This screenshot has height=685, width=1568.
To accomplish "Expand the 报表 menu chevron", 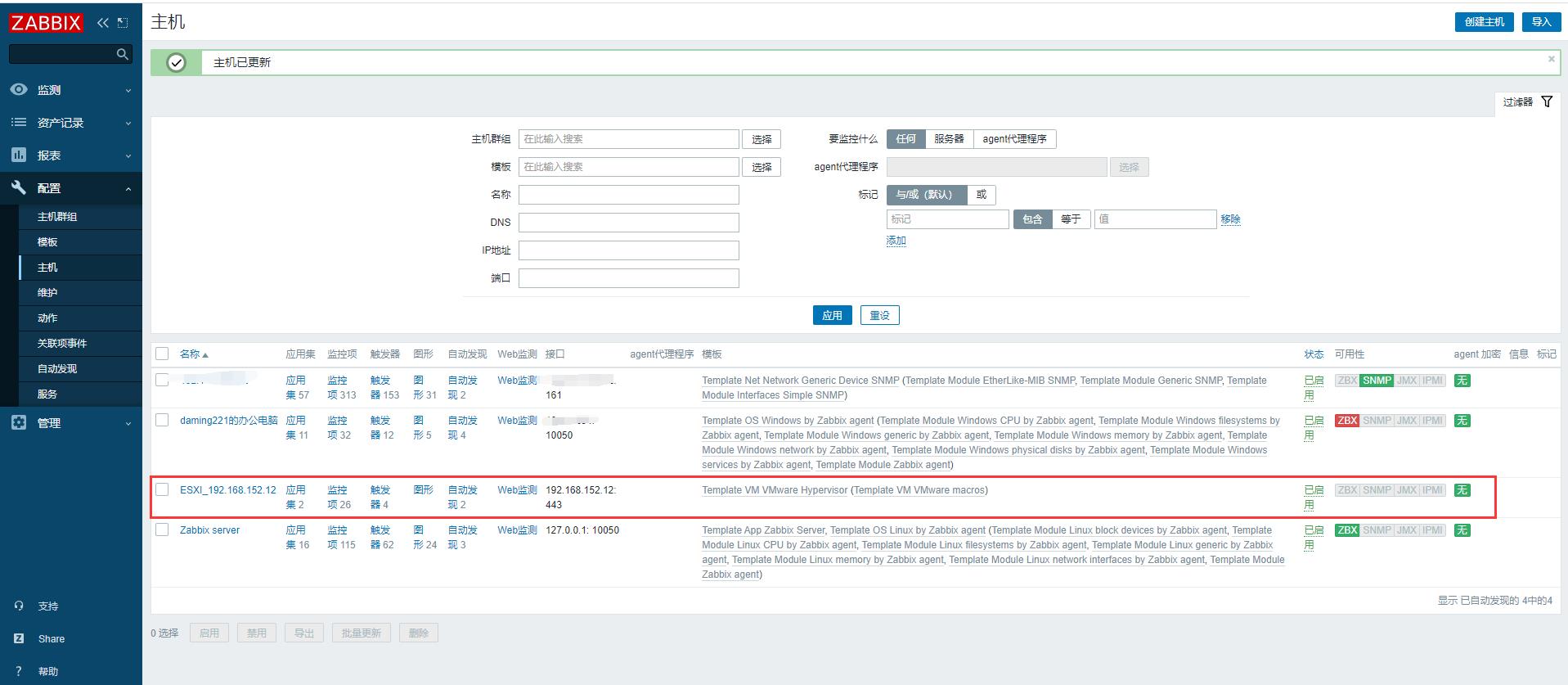I will coord(128,156).
